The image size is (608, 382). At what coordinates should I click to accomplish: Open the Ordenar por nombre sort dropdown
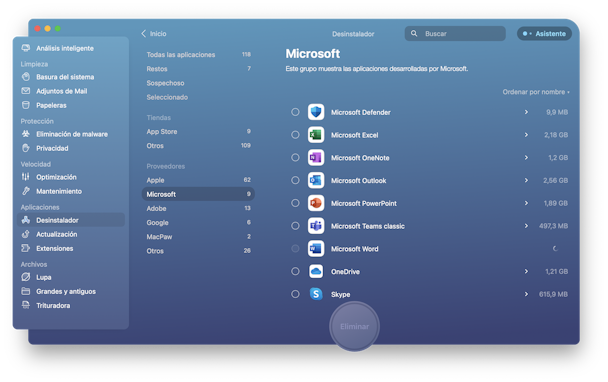(x=536, y=92)
